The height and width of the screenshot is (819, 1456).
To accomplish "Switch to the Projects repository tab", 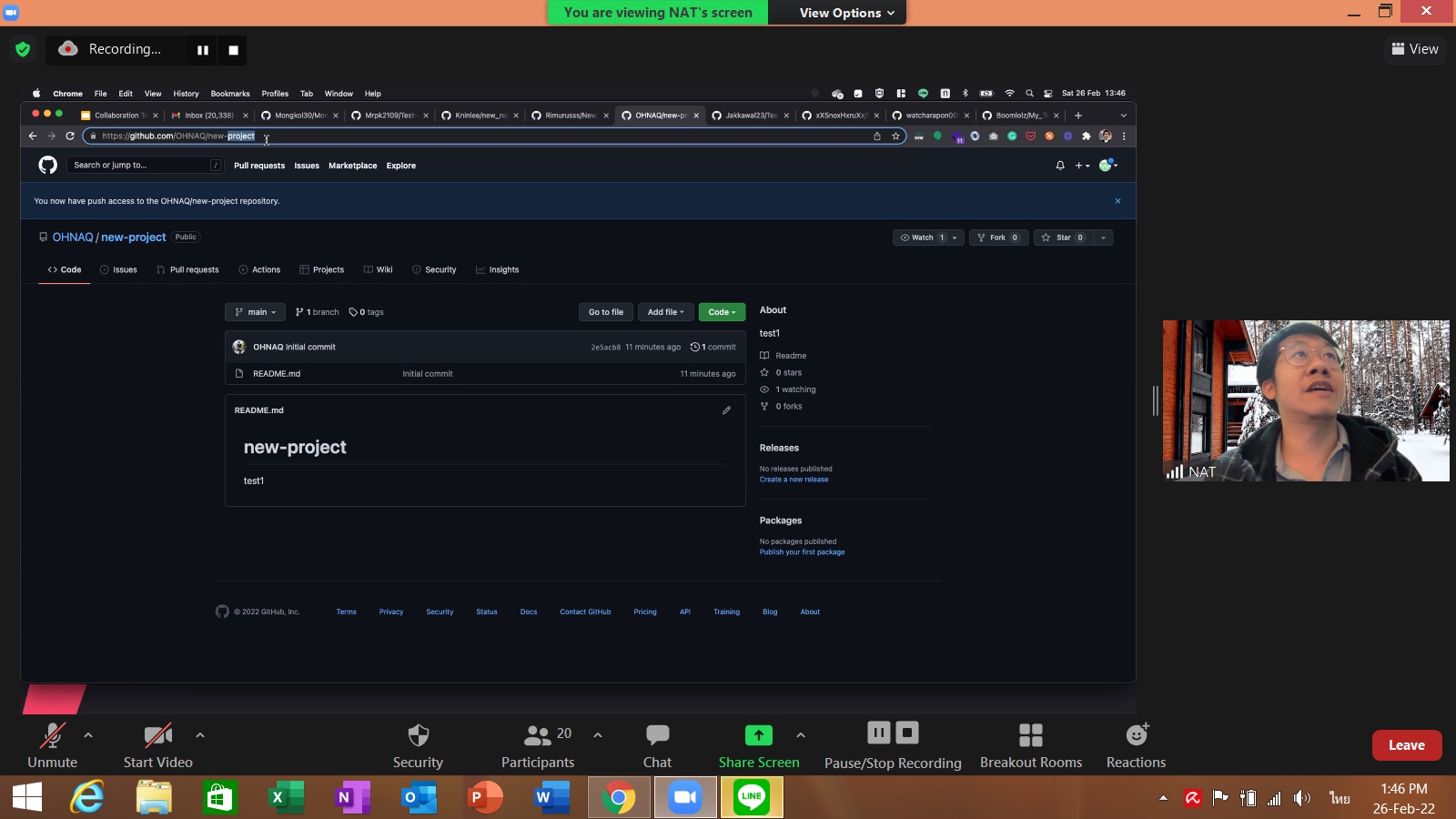I will tap(322, 269).
